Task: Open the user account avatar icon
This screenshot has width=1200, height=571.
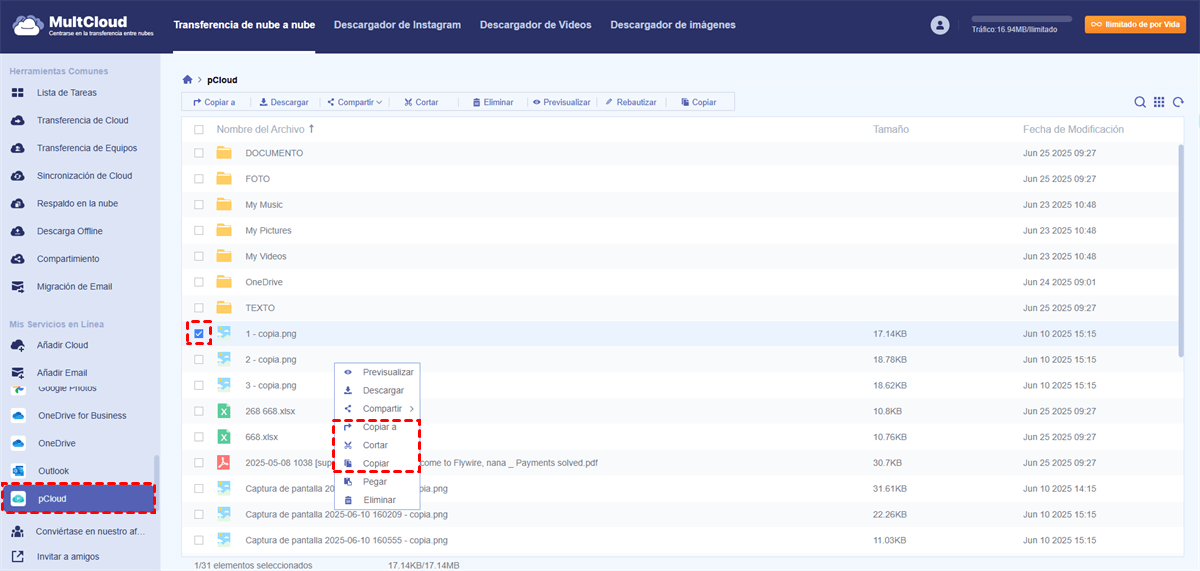Action: pos(939,26)
